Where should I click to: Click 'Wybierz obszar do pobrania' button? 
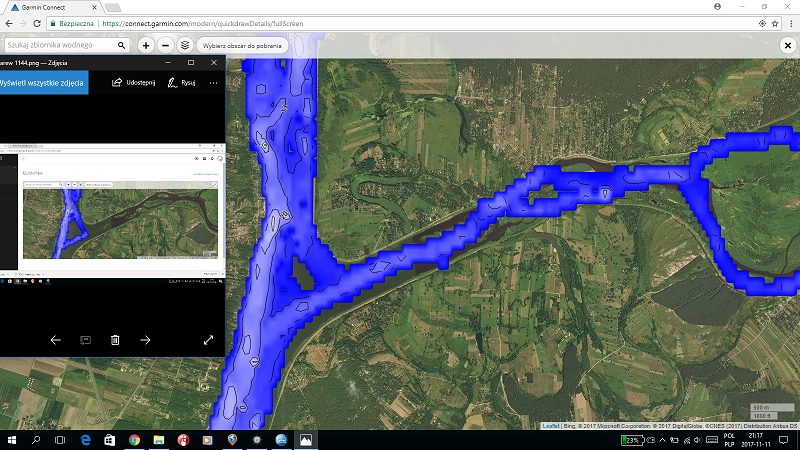point(242,45)
